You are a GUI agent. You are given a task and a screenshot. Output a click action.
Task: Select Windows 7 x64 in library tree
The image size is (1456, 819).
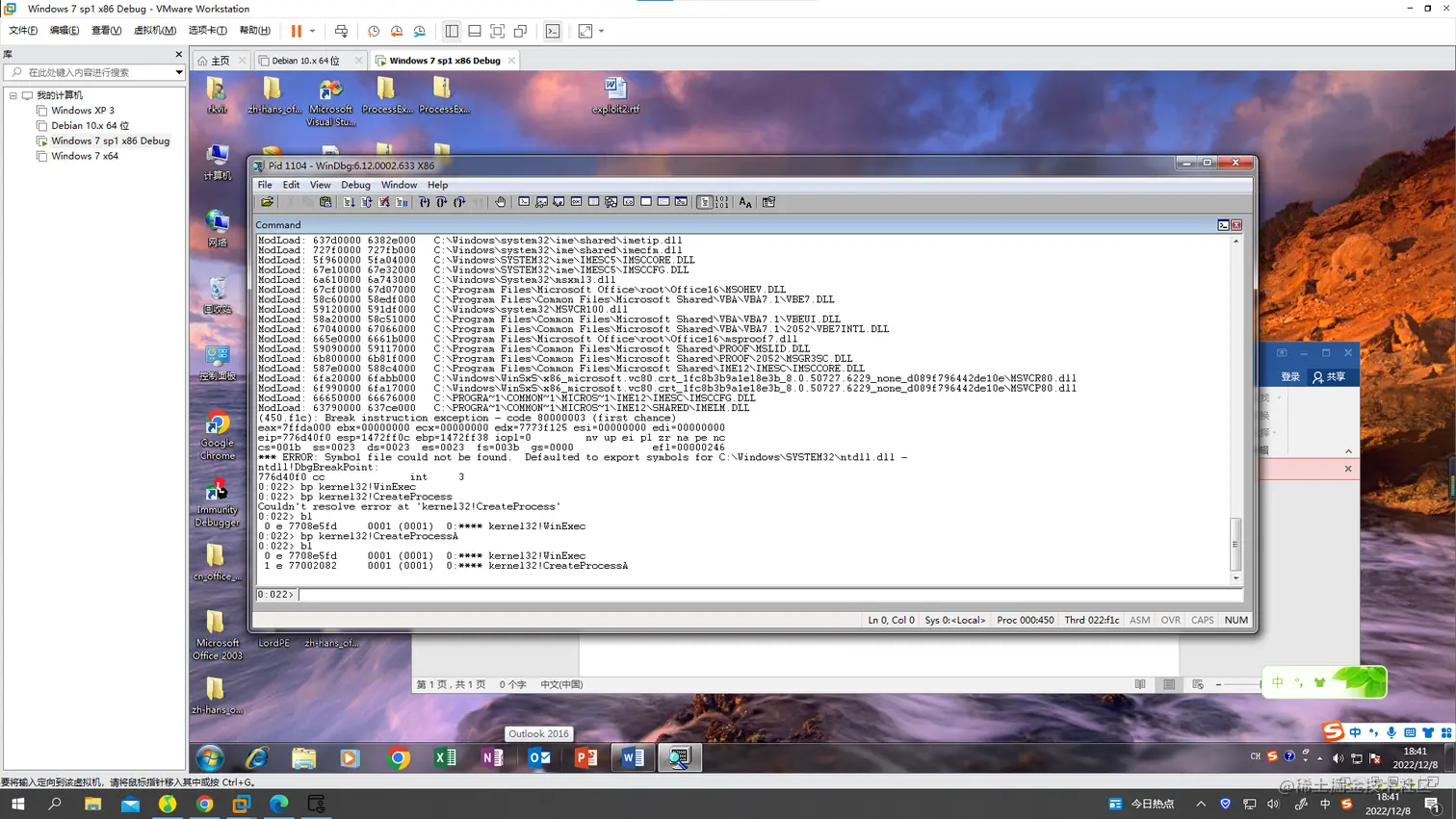pos(85,156)
